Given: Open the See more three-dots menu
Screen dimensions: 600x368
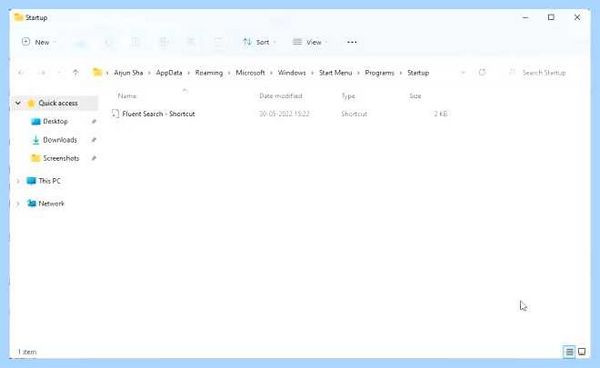Looking at the screenshot, I should coord(352,42).
